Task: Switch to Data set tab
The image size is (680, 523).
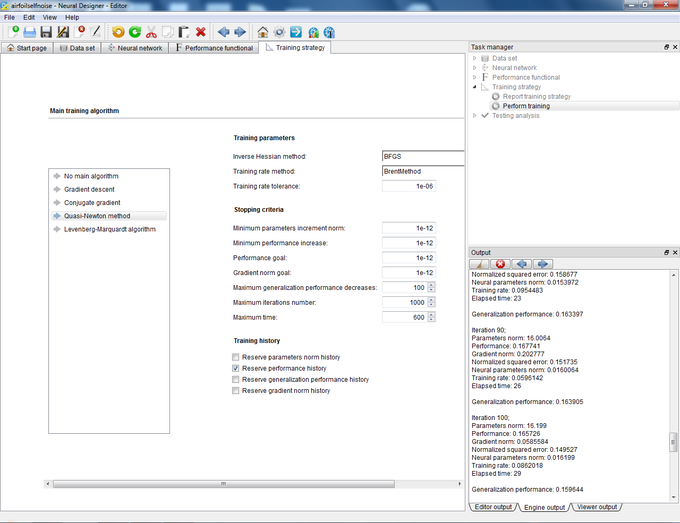Action: point(77,48)
